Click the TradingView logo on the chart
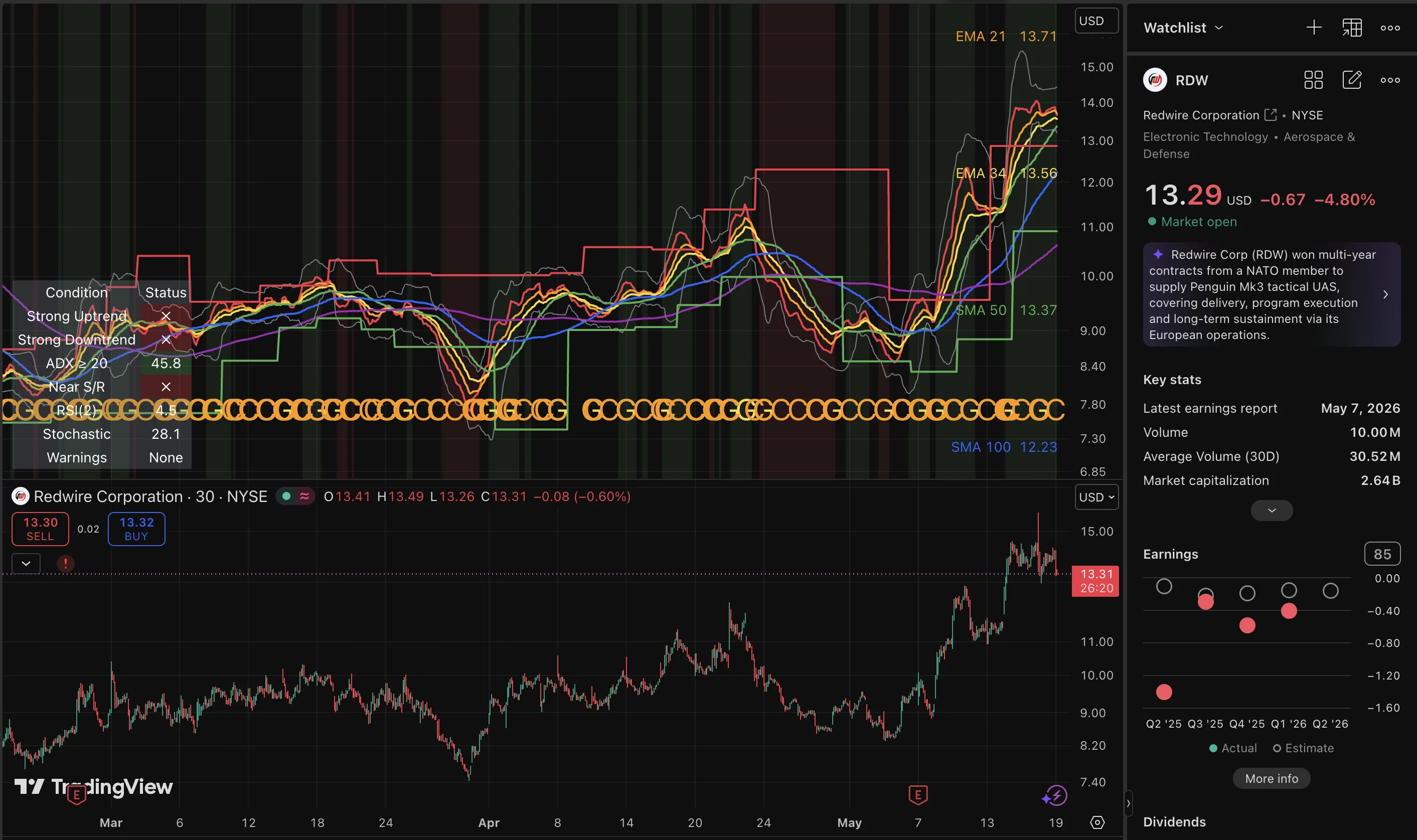The height and width of the screenshot is (840, 1417). tap(93, 786)
